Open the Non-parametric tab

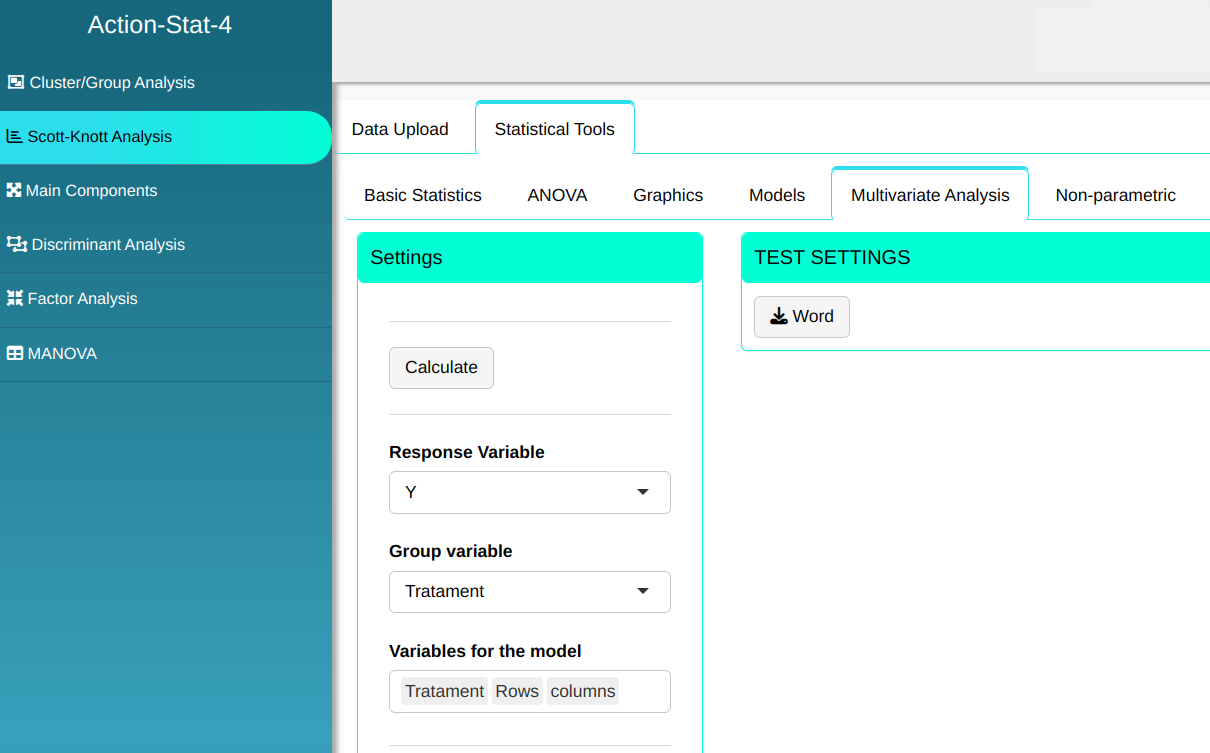tap(1115, 195)
